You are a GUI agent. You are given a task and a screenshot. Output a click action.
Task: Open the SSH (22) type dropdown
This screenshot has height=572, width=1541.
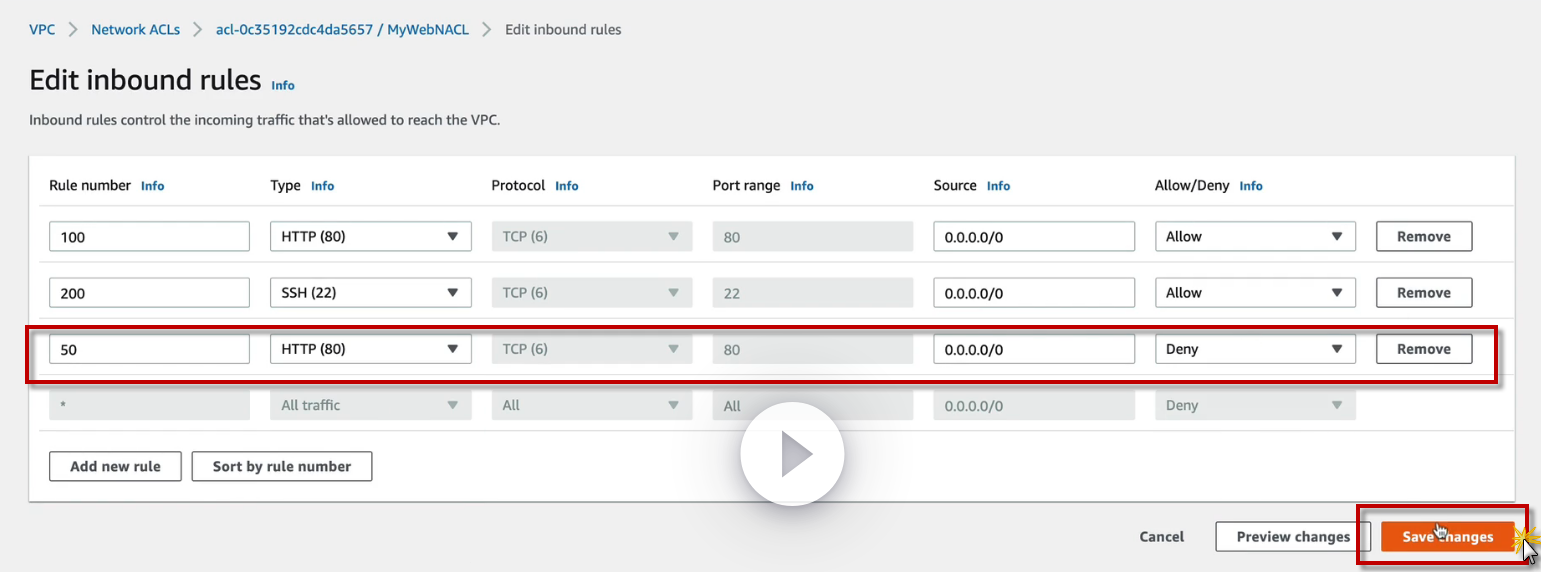click(x=370, y=293)
